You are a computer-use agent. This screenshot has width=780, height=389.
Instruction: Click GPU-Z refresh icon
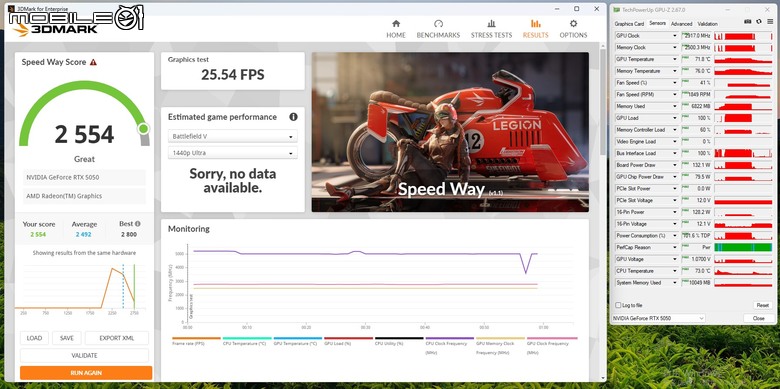758,22
